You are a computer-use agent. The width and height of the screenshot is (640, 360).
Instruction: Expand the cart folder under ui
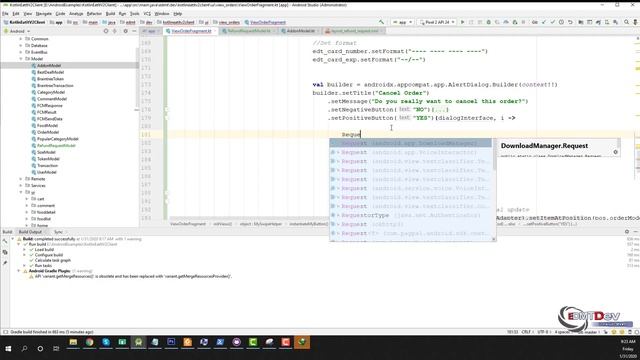27,199
